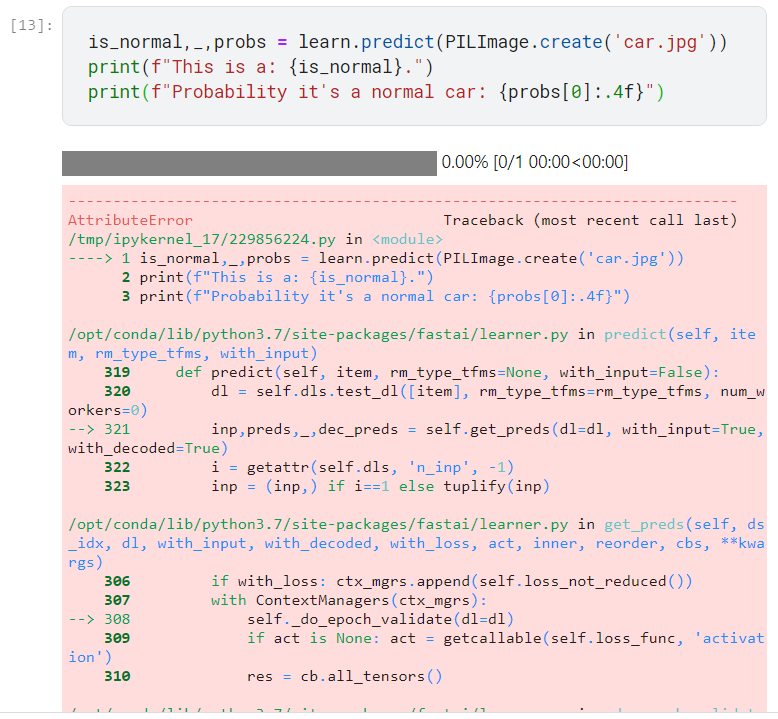Viewport: 778px width, 719px height.
Task: Click the AttributeError heading in the traceback
Action: 130,220
